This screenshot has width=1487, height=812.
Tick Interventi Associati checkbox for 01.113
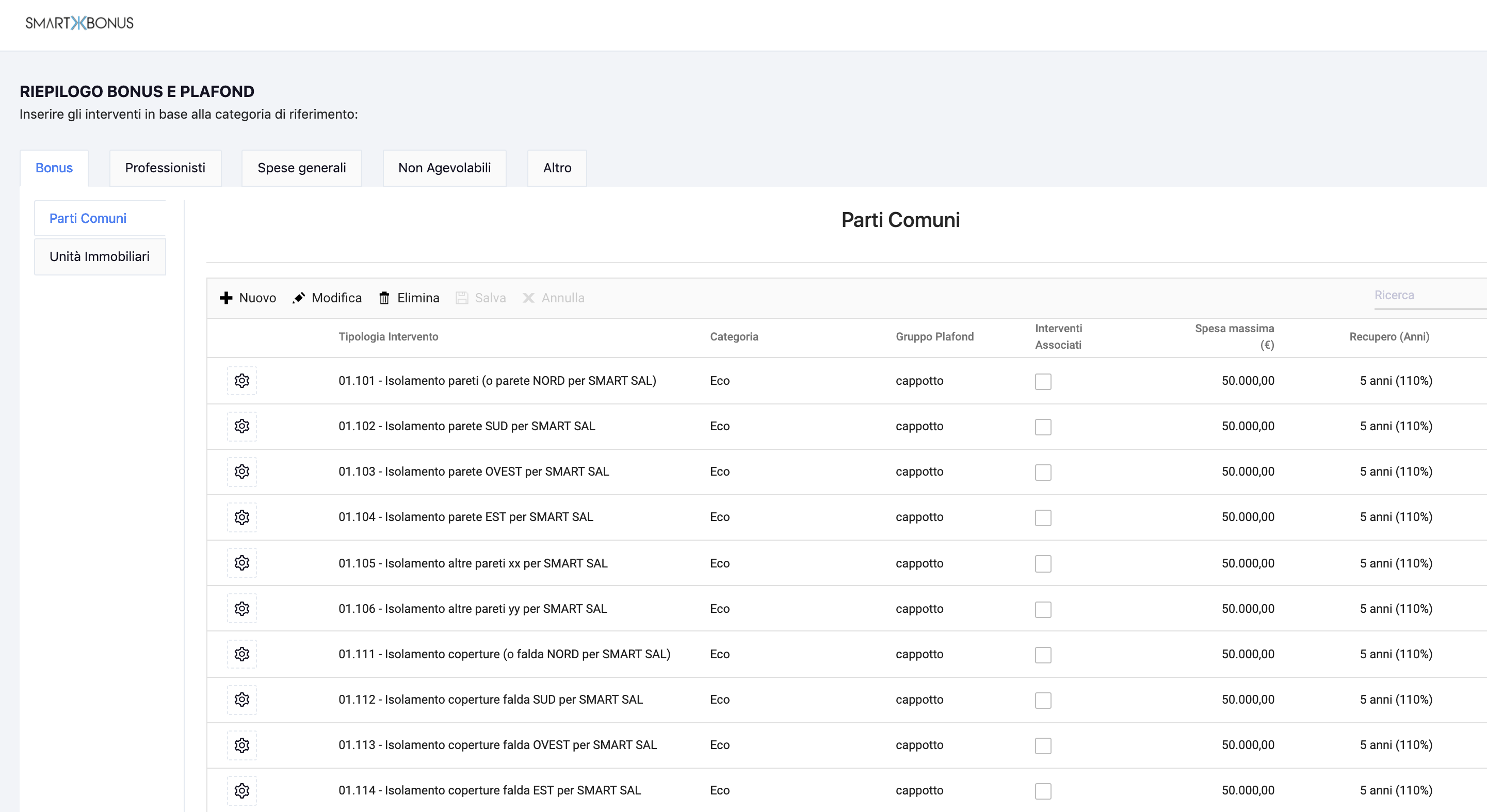click(x=1043, y=746)
